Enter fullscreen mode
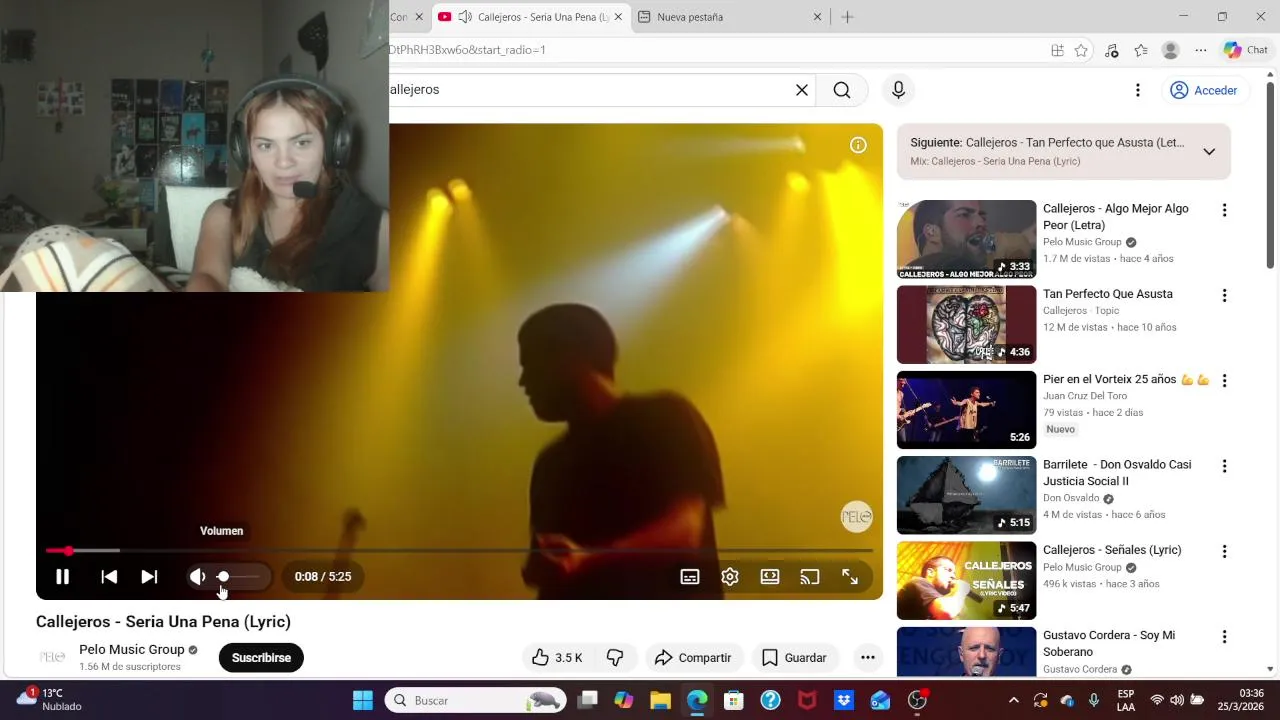Viewport: 1280px width, 720px height. [850, 577]
